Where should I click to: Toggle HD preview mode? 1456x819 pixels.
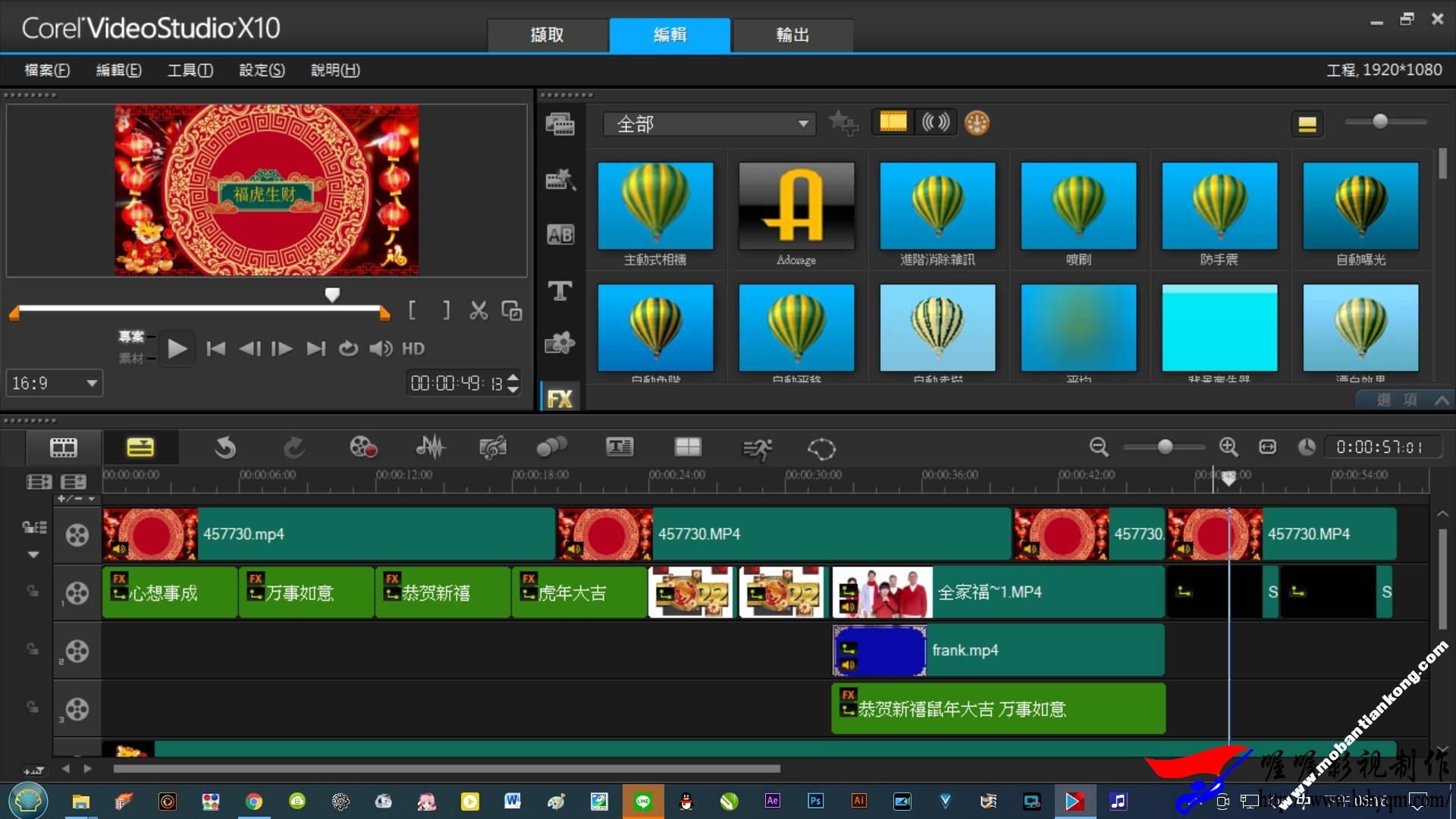[413, 349]
